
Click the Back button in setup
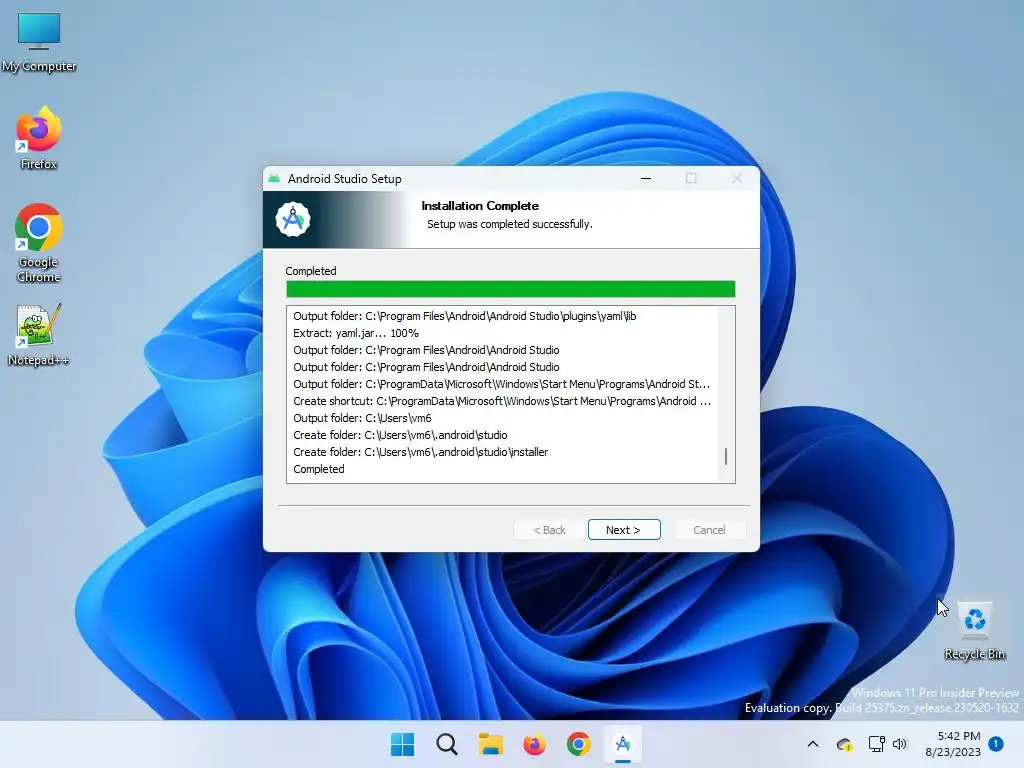(x=549, y=530)
